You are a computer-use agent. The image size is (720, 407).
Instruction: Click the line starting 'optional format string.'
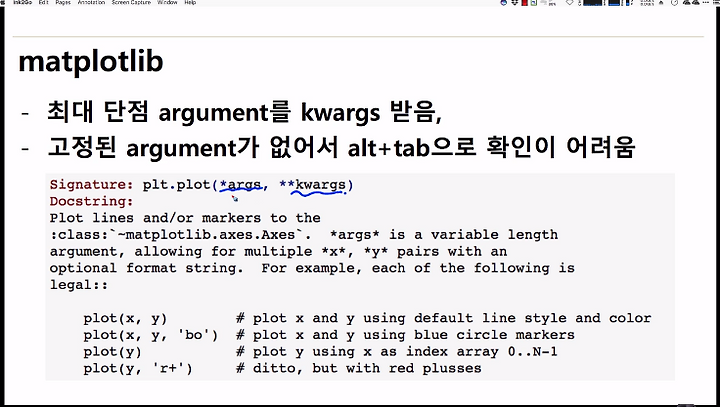coord(312,268)
